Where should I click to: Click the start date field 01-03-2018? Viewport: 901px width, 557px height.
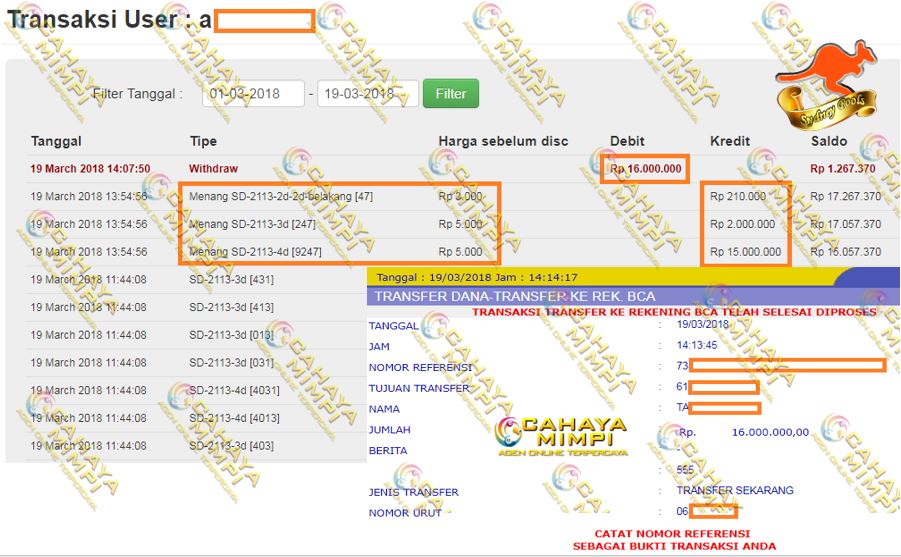[253, 94]
